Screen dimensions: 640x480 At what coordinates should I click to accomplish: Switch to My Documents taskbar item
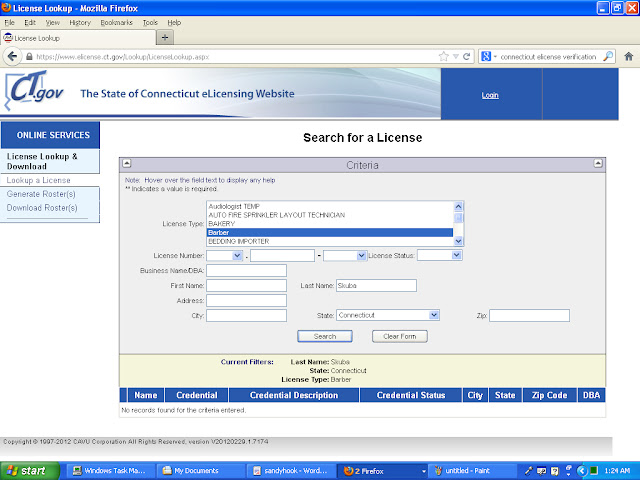pos(200,471)
